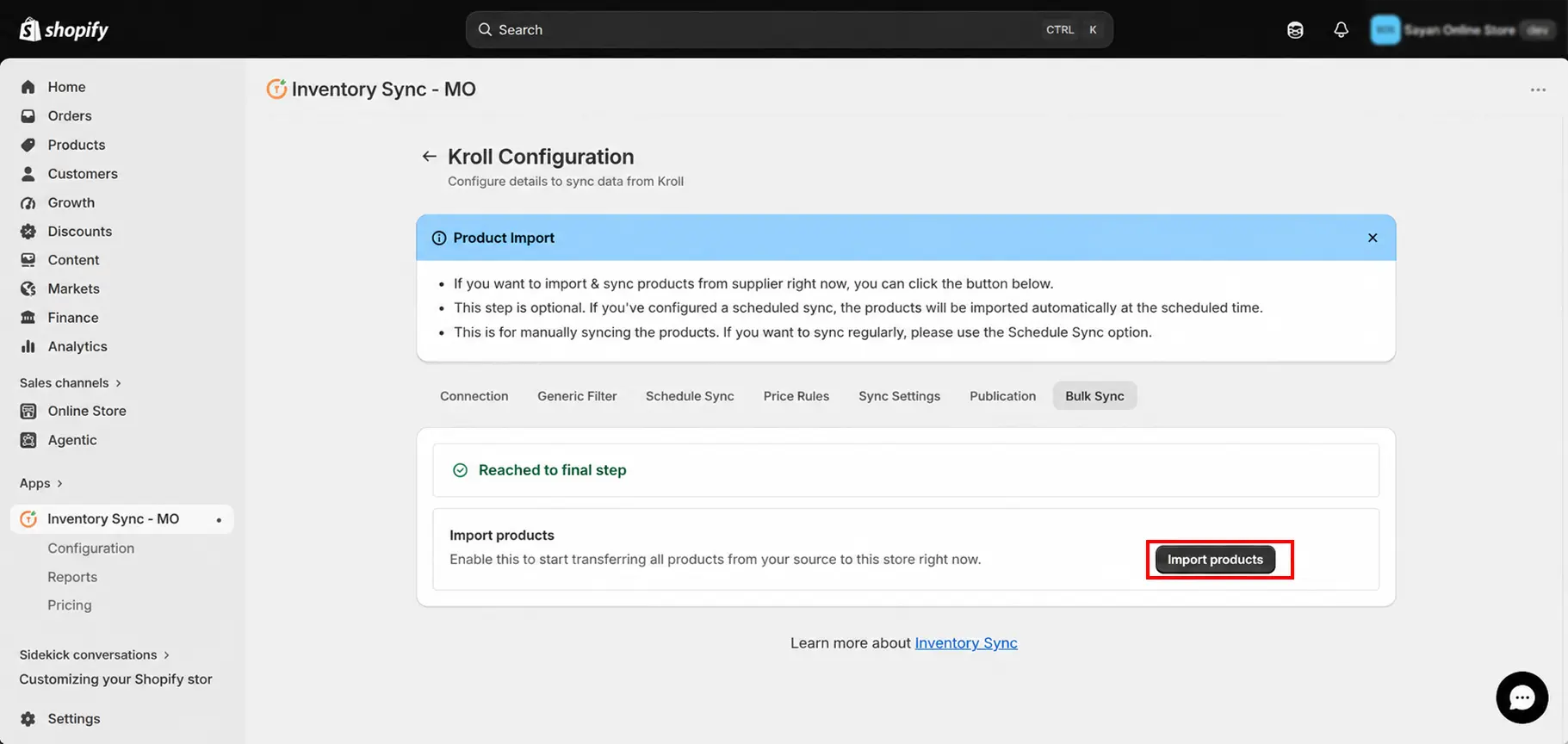Select Inventory Sync - MO in sidebar
1568x744 pixels.
(121, 519)
